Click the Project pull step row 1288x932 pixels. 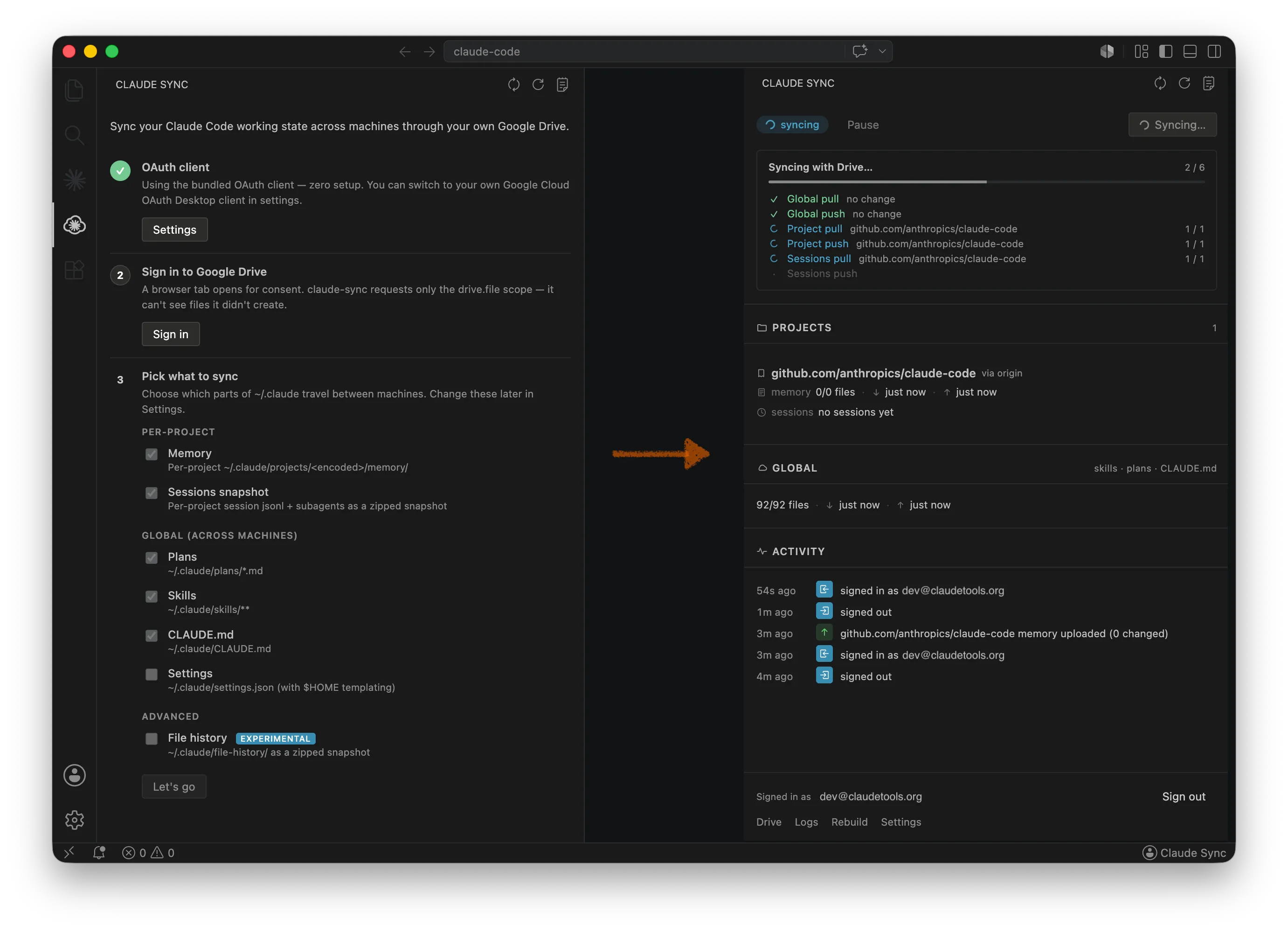(986, 229)
